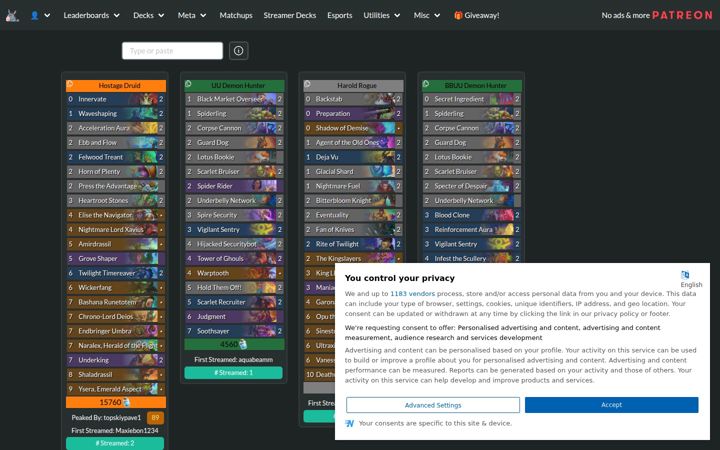Click the dust icon next to 4560

coord(243,344)
